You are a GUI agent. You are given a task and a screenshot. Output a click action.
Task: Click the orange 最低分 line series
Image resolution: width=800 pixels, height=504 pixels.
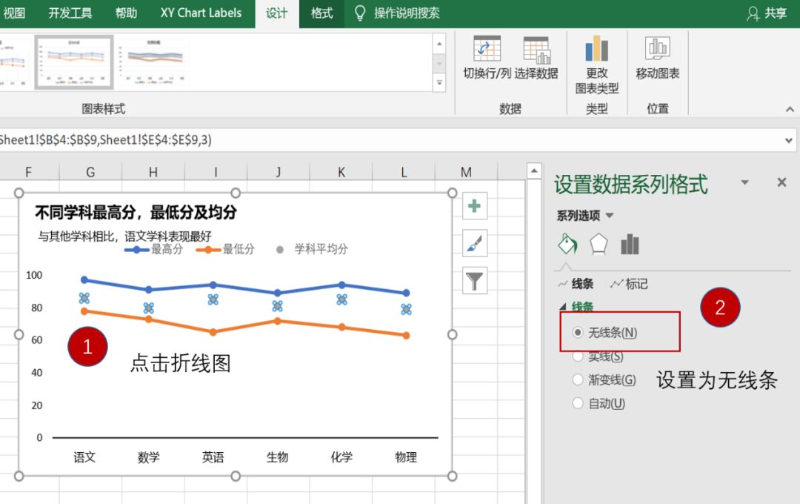coord(245,323)
